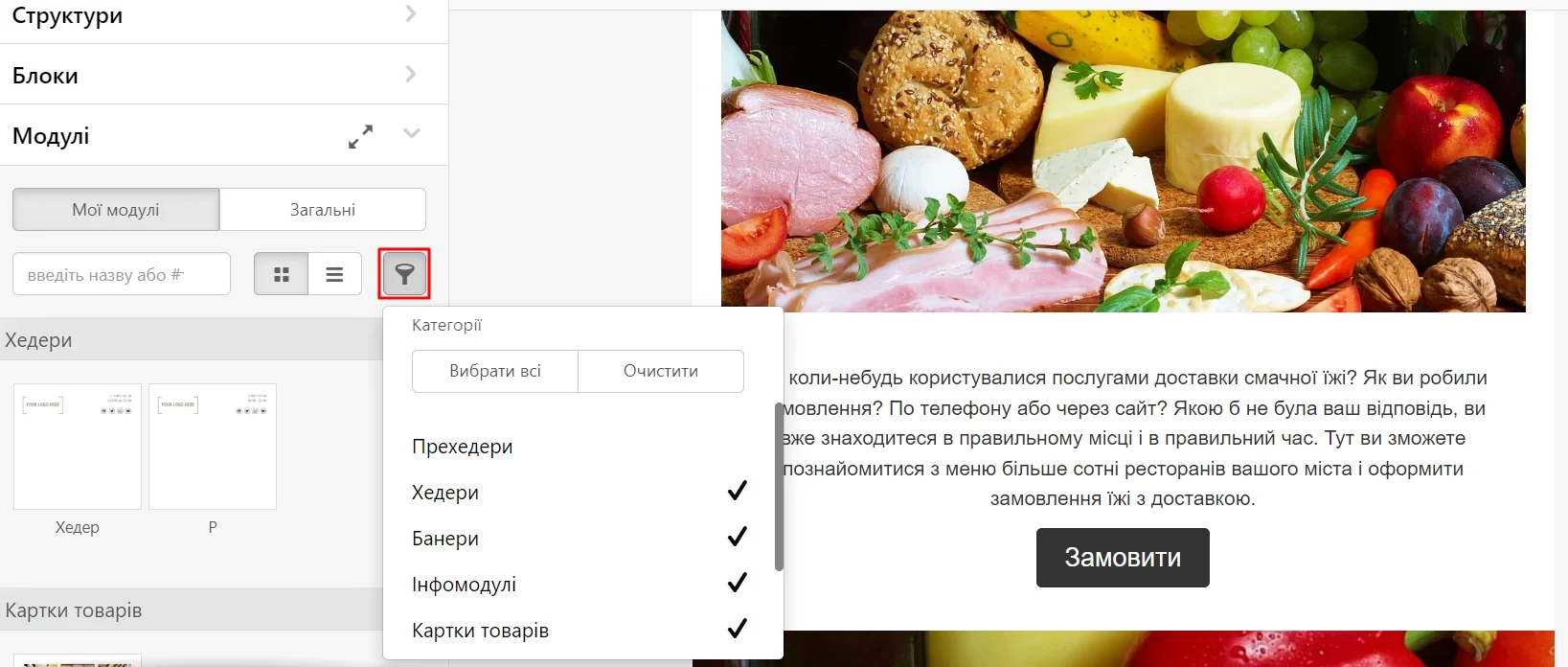
Task: Expand the Структури section chevron
Action: 411,13
